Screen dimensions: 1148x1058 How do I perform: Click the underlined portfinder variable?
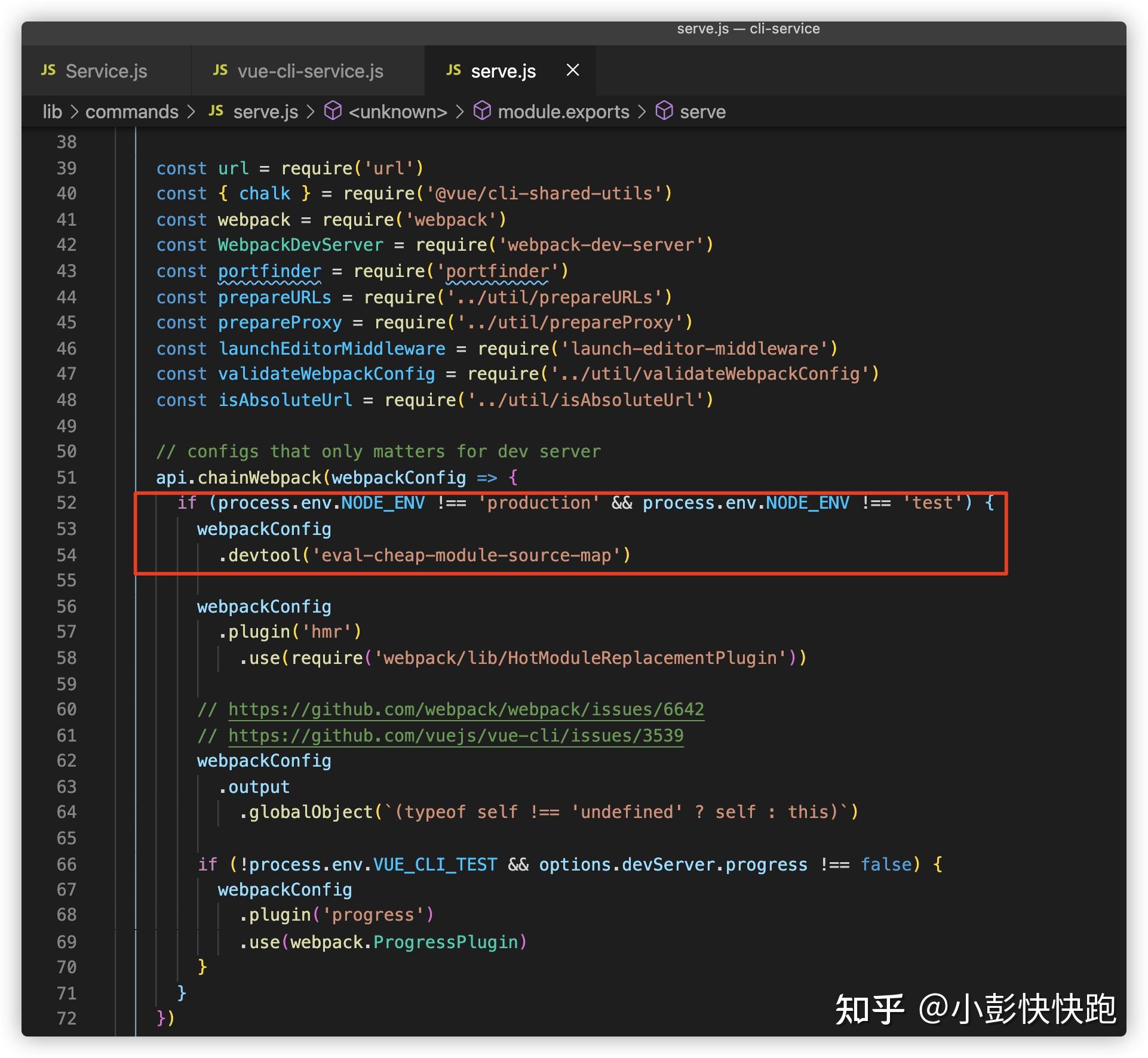[269, 271]
